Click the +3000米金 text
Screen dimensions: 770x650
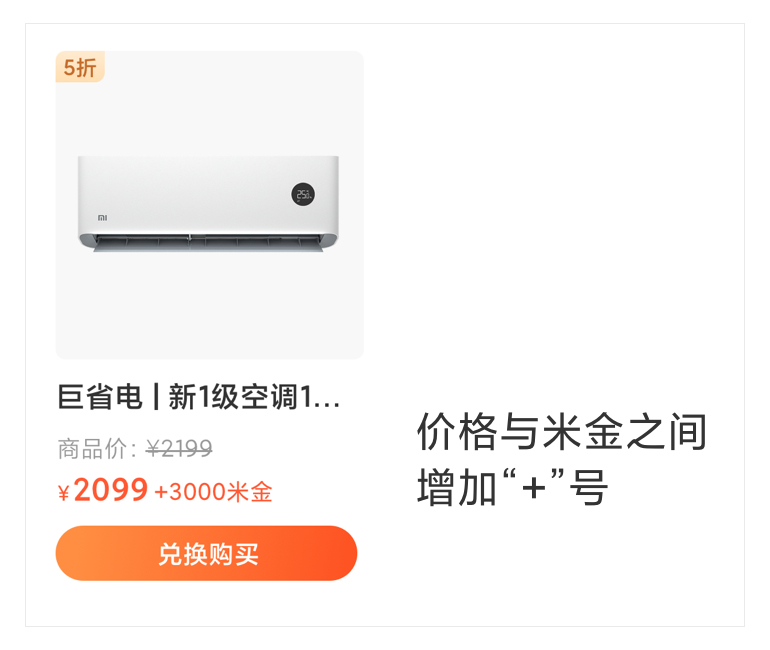213,492
